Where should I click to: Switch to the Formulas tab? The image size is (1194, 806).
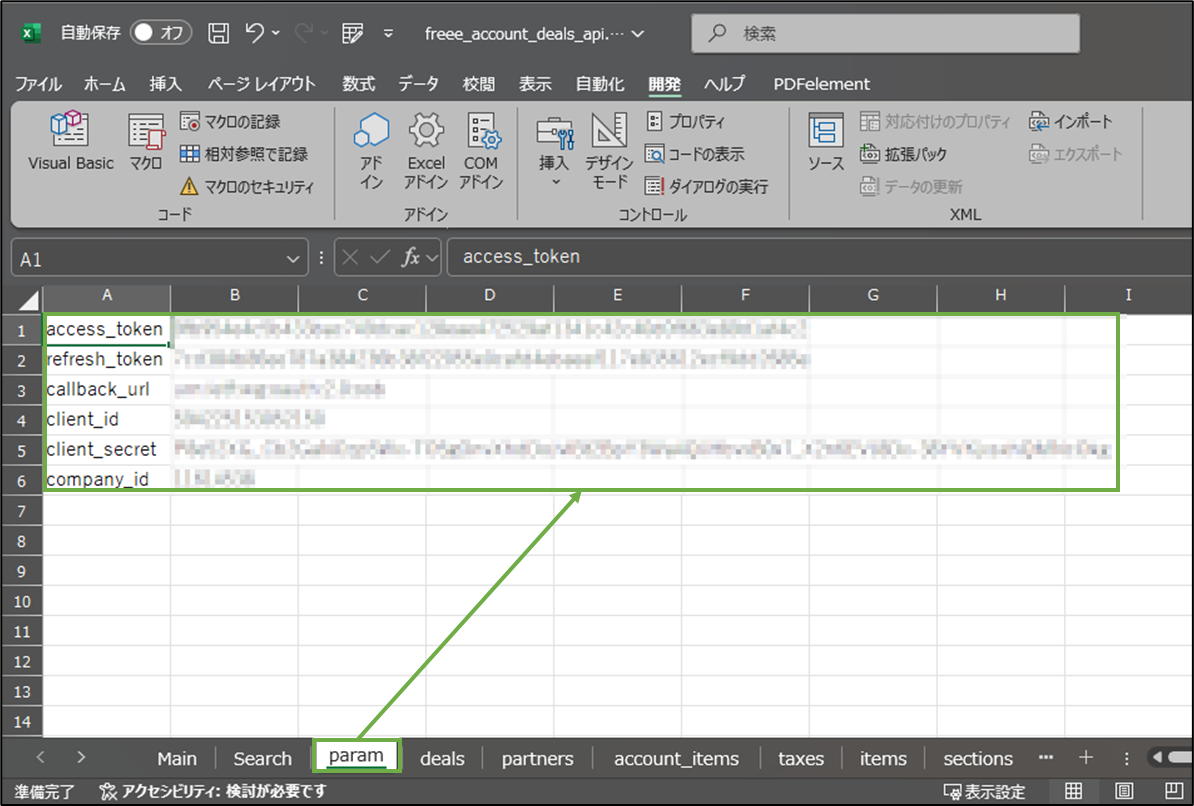tap(358, 84)
